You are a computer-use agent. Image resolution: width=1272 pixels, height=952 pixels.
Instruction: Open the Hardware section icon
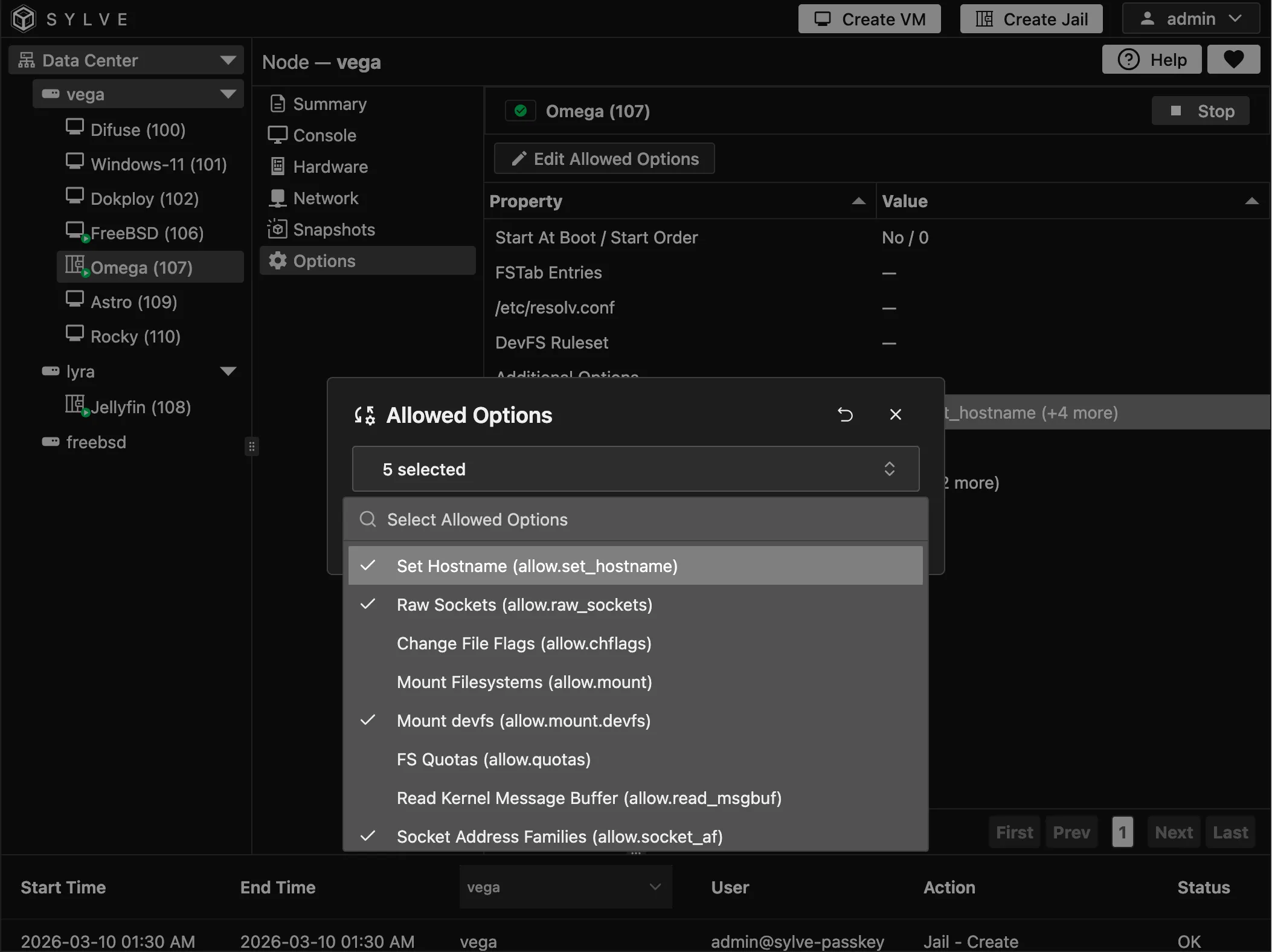277,167
